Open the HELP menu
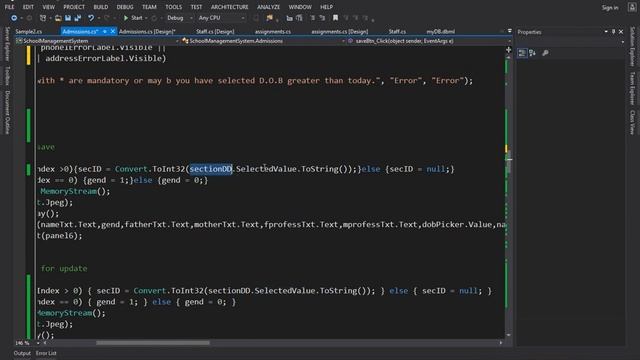 (x=326, y=7)
